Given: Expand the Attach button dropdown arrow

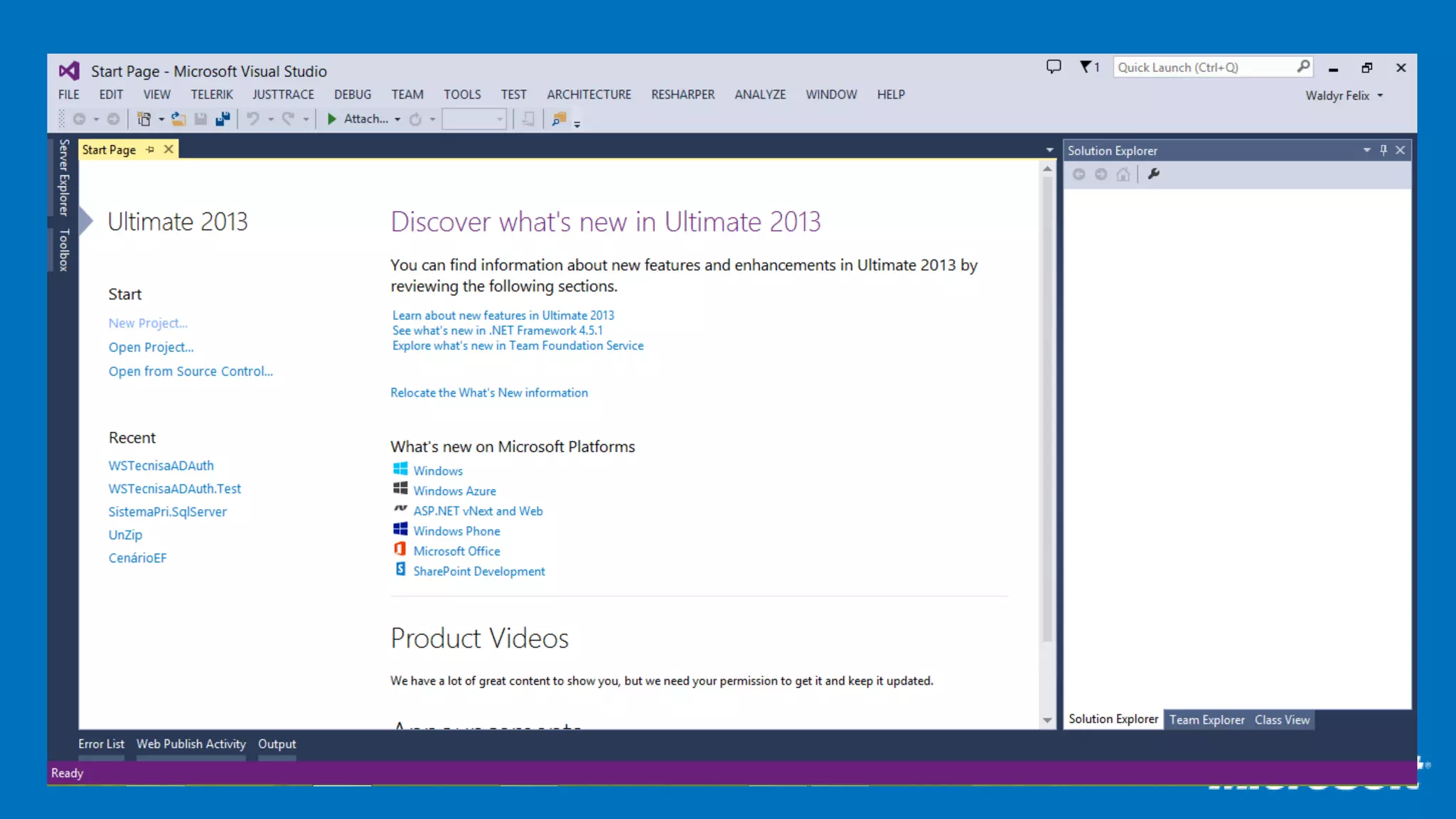Looking at the screenshot, I should point(397,119).
